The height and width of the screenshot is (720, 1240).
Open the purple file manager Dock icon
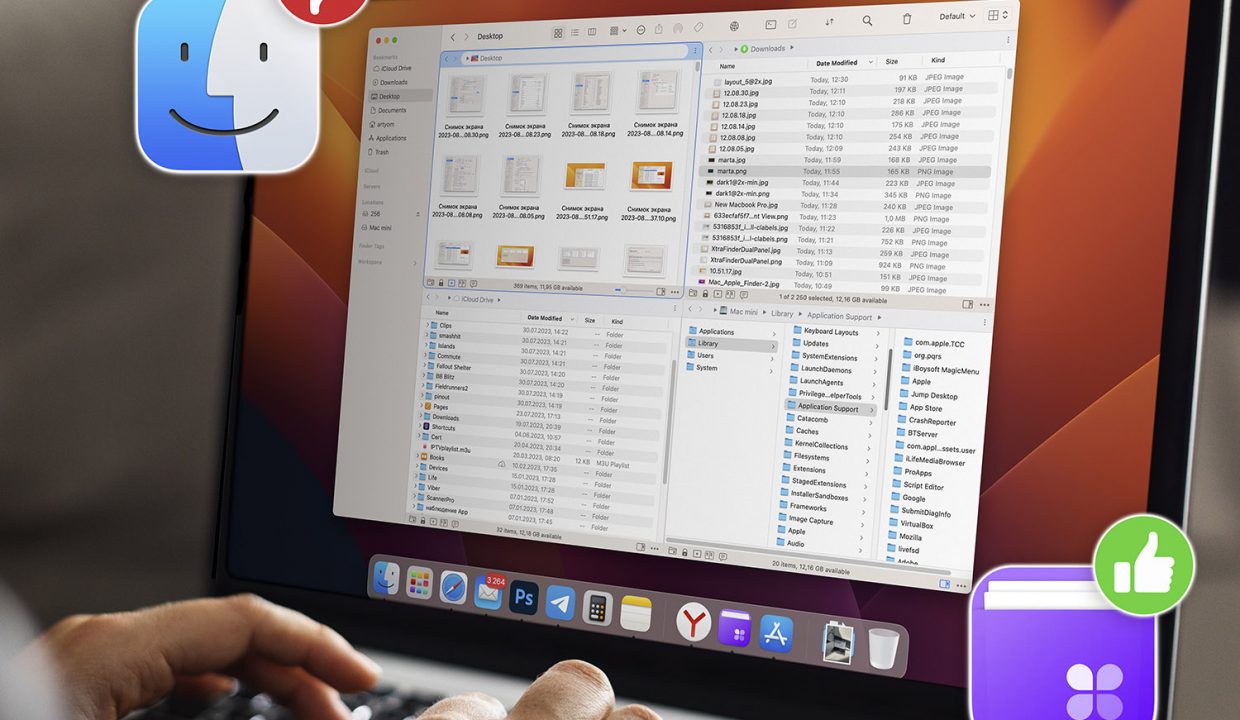pyautogui.click(x=735, y=628)
